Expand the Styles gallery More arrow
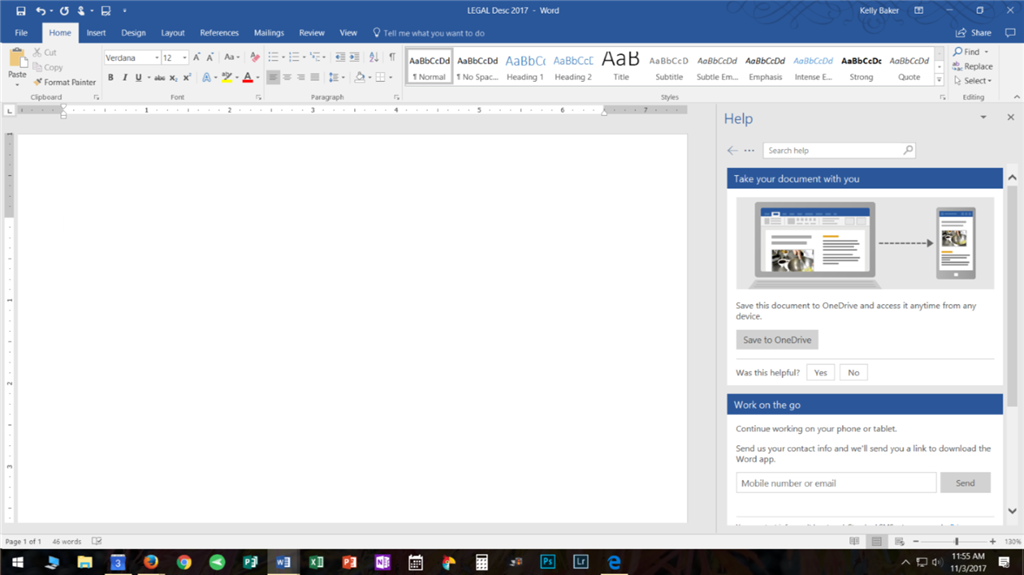The image size is (1024, 575). 939,80
